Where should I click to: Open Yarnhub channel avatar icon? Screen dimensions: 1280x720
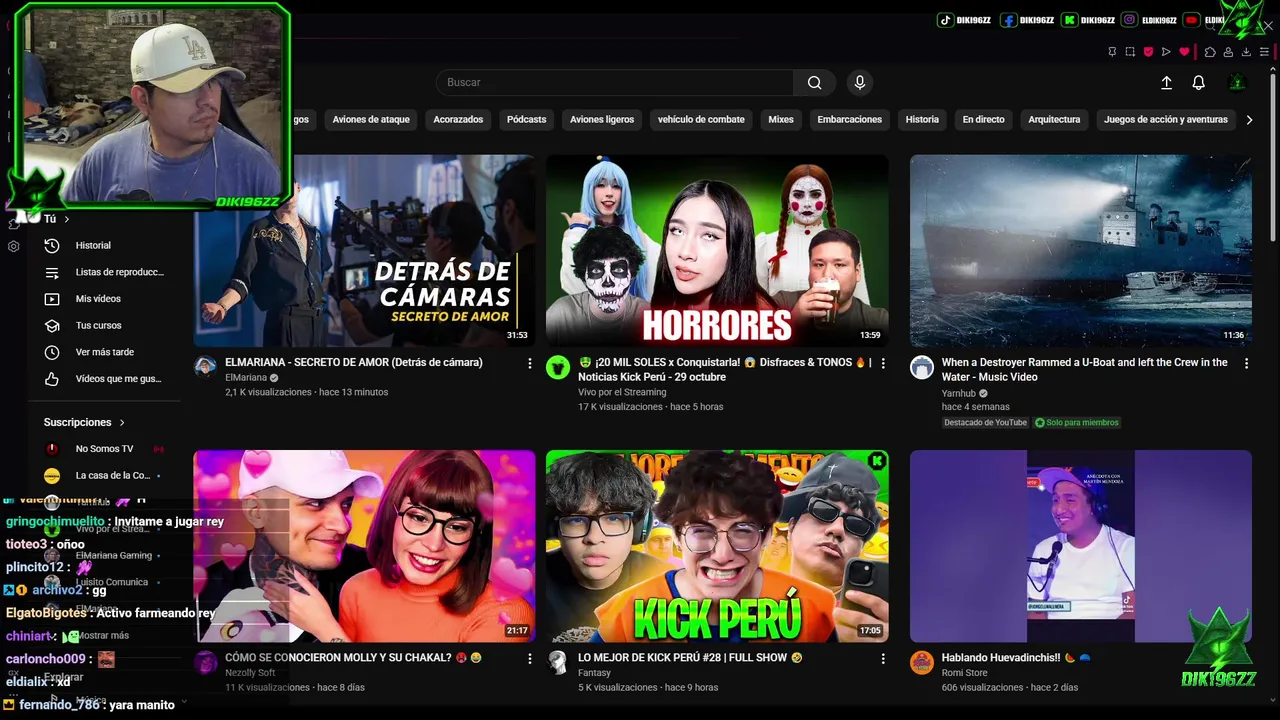pos(921,366)
